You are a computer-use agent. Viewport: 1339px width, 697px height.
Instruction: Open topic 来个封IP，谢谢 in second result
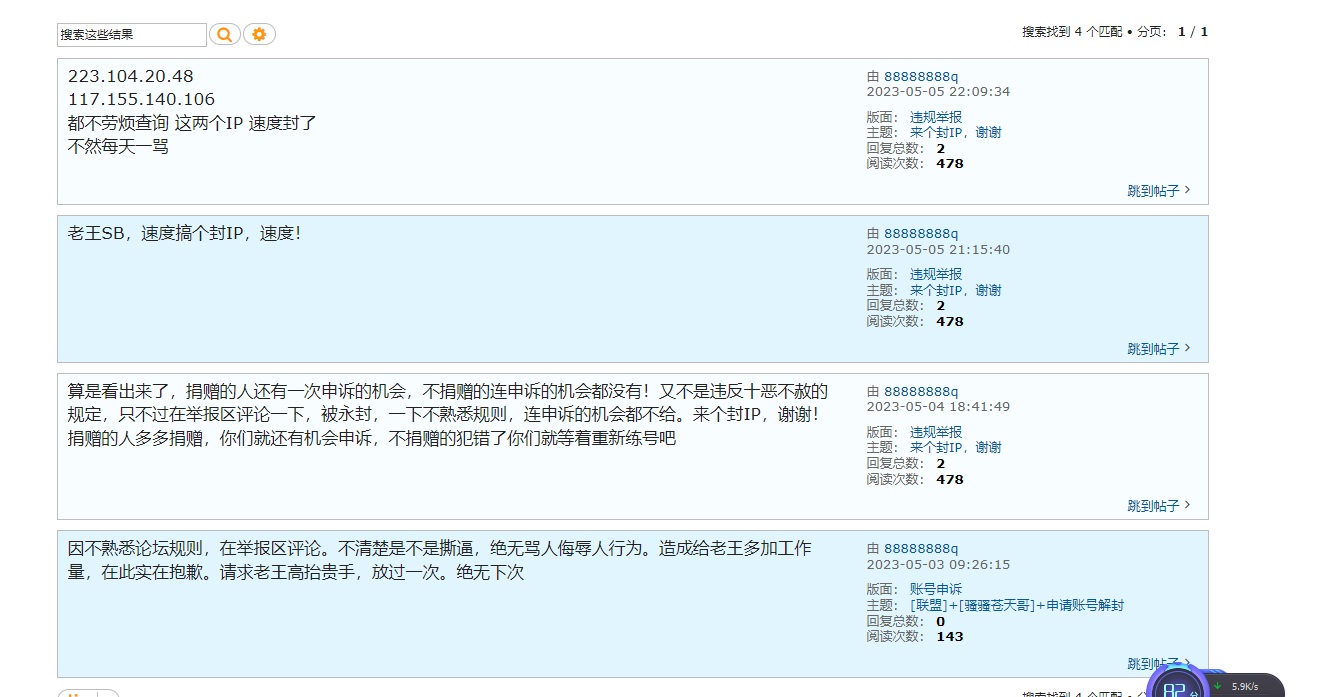click(x=955, y=290)
